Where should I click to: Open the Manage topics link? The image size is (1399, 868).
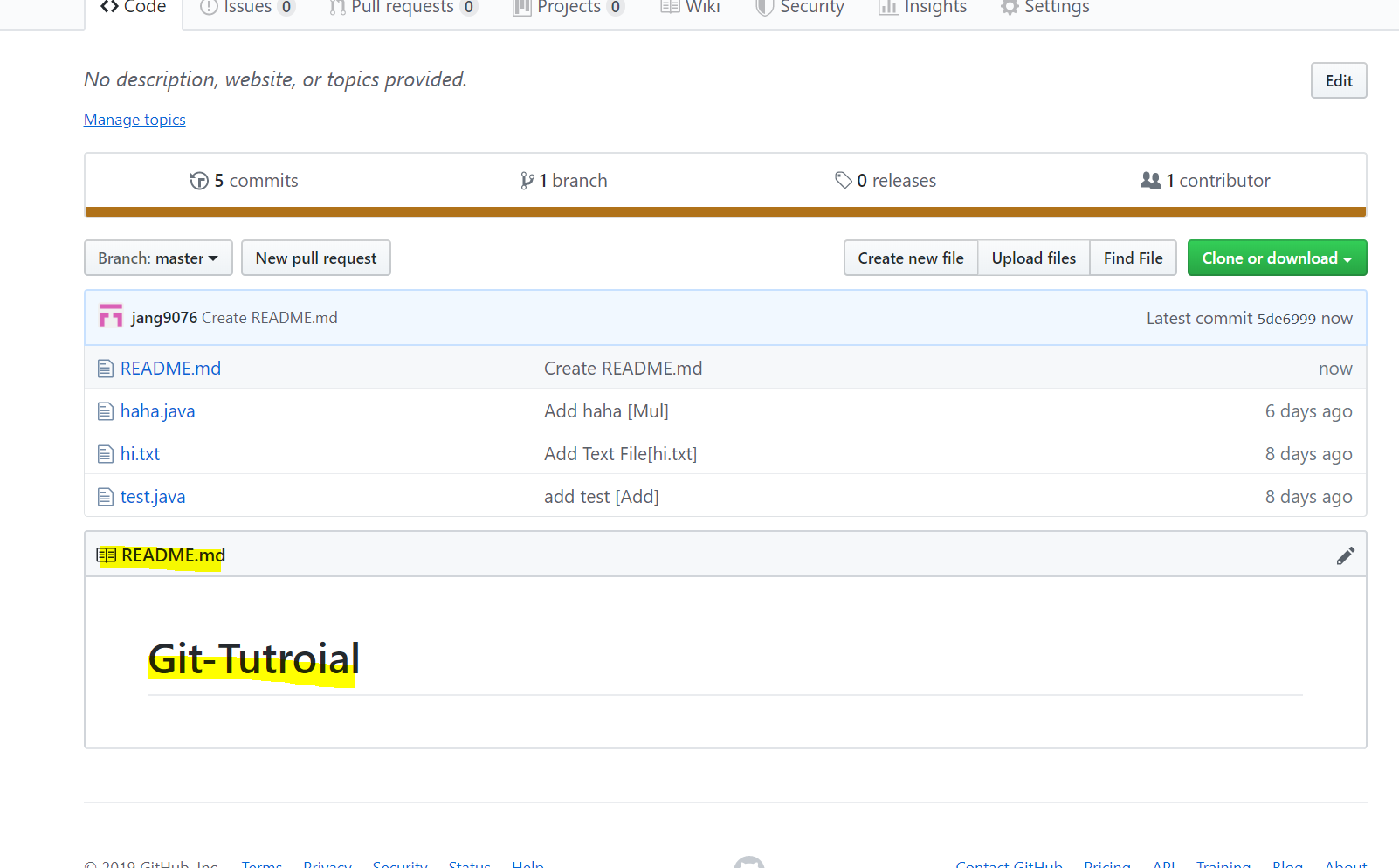pyautogui.click(x=134, y=120)
